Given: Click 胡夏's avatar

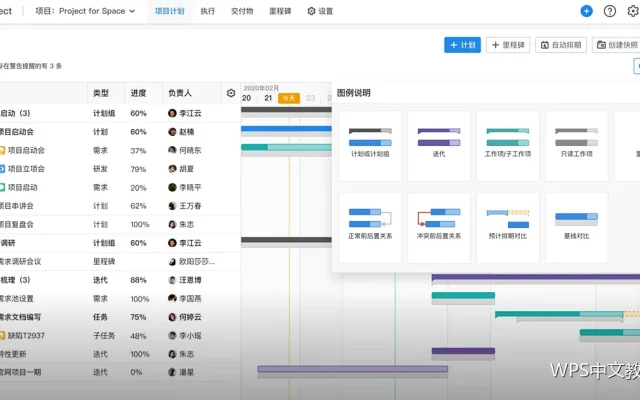Looking at the screenshot, I should point(172,169).
